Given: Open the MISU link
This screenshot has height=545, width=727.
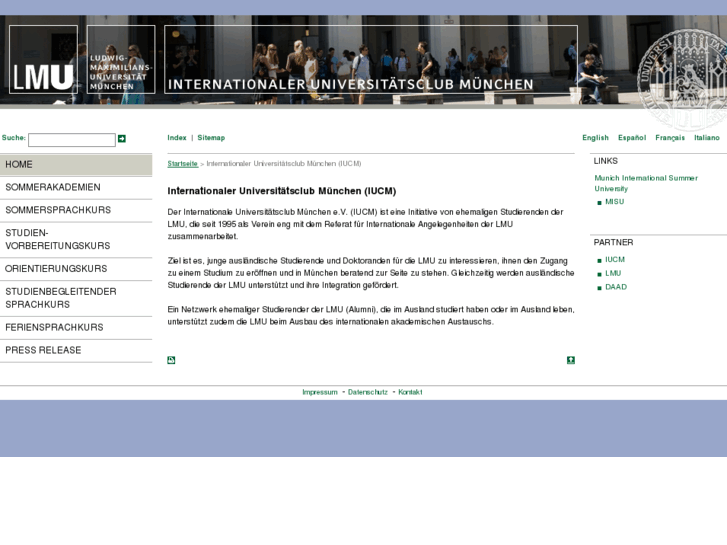Looking at the screenshot, I should [614, 202].
